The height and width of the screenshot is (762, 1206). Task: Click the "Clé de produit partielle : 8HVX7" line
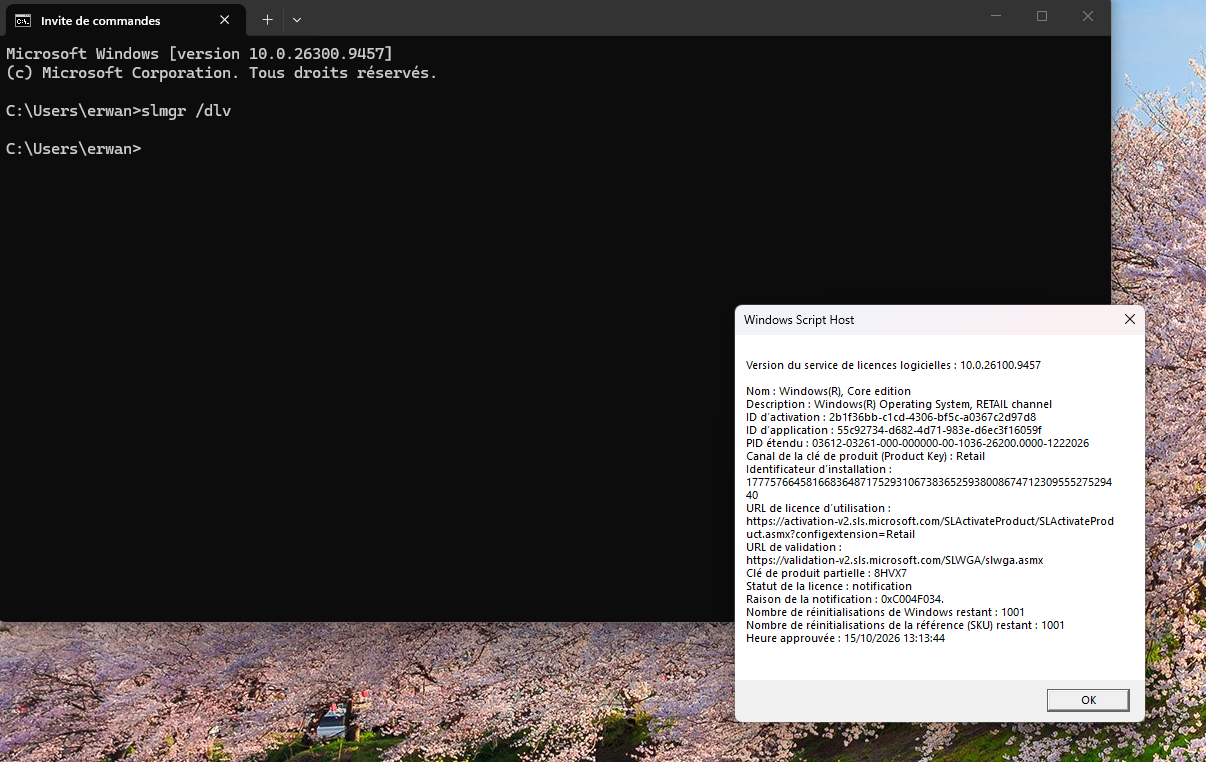(826, 573)
